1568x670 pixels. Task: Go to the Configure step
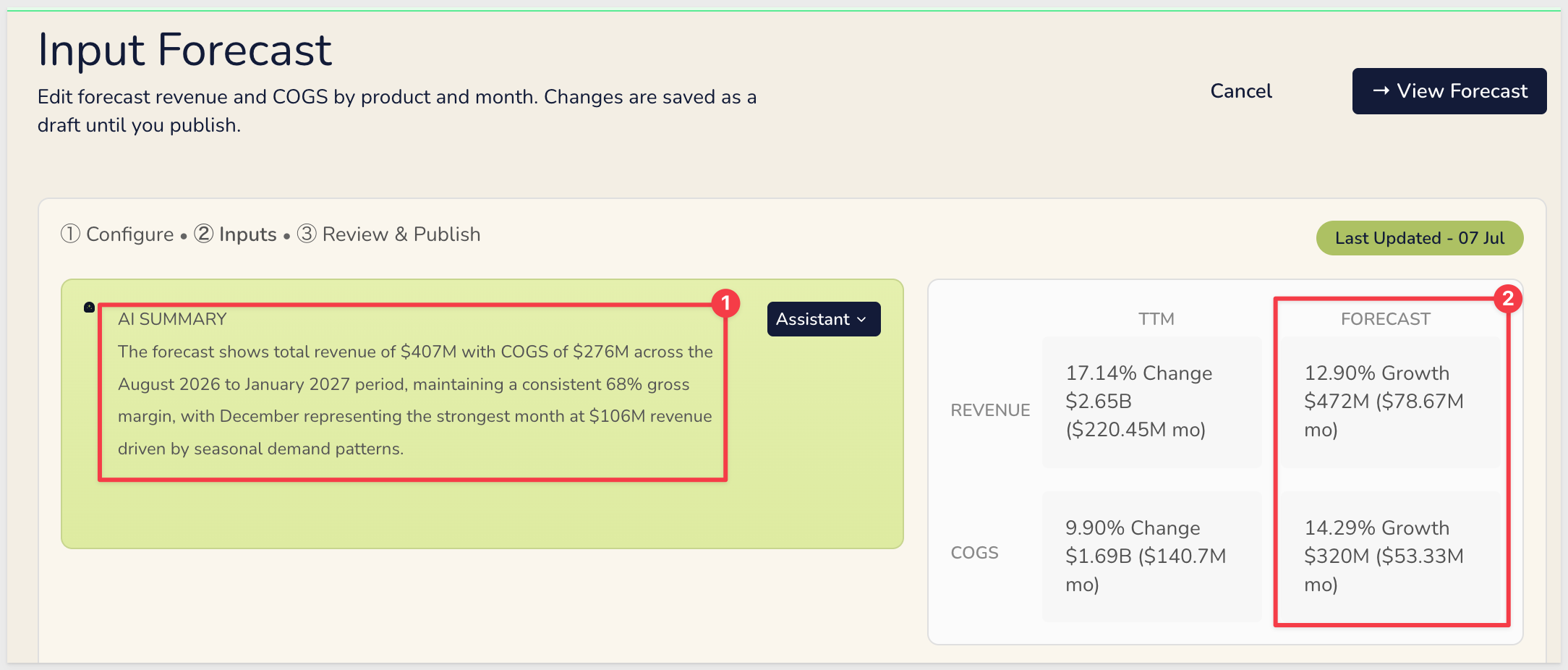[129, 234]
